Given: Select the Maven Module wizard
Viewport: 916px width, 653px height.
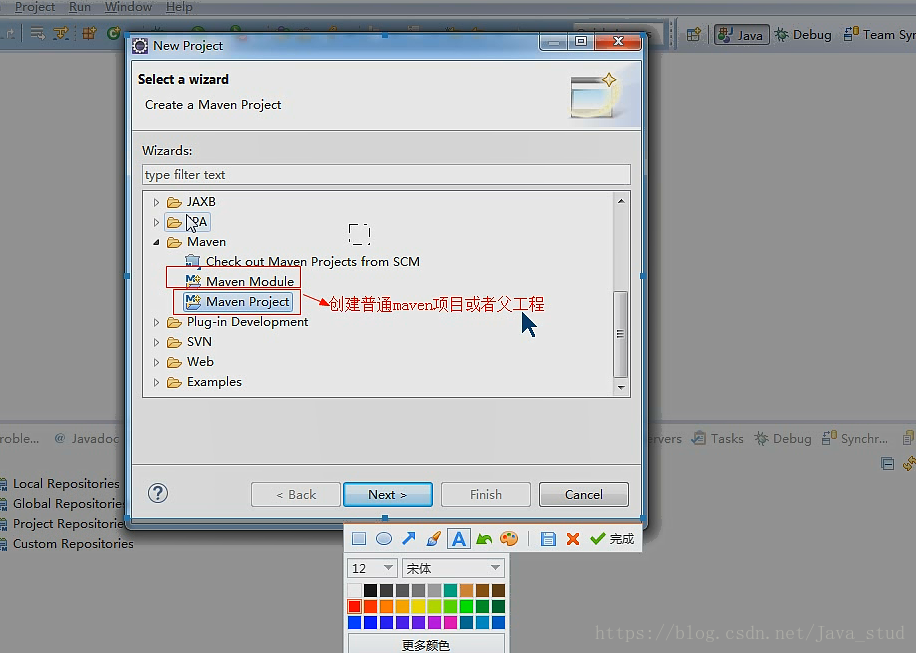Looking at the screenshot, I should 249,282.
